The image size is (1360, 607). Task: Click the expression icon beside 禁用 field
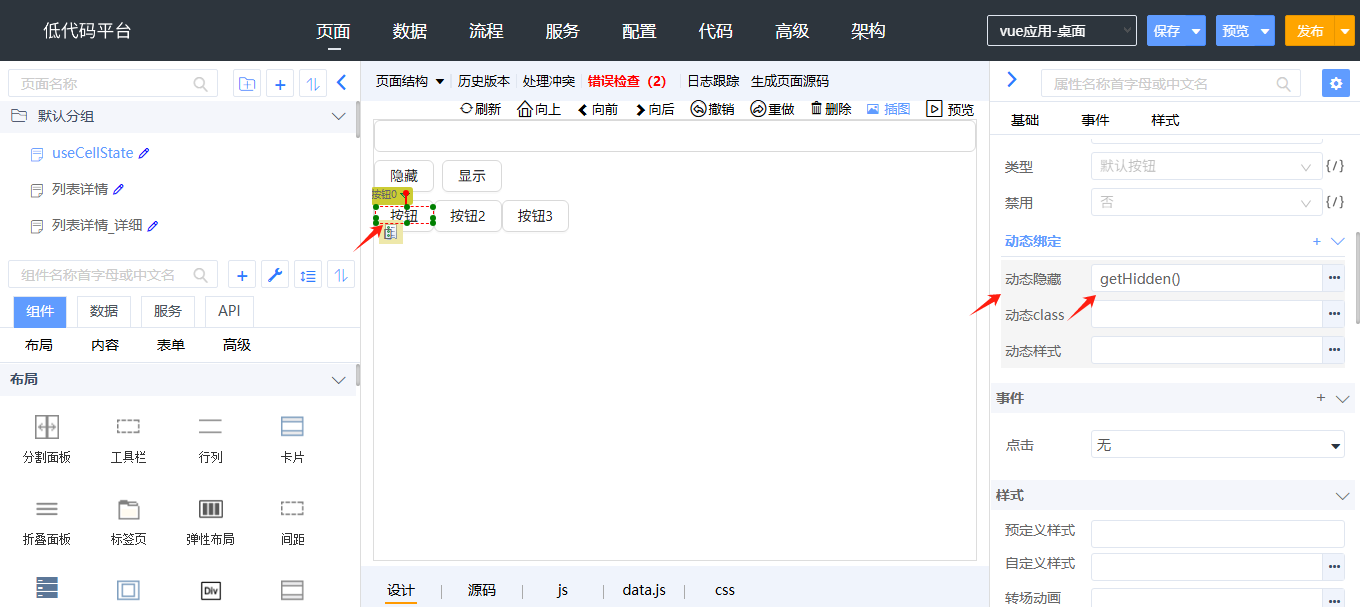click(x=1335, y=202)
